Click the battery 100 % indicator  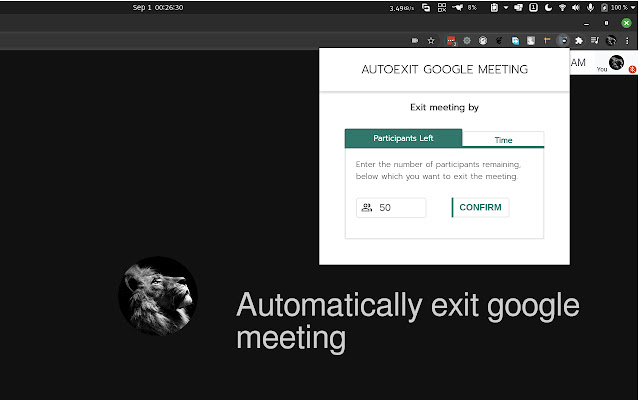[615, 7]
